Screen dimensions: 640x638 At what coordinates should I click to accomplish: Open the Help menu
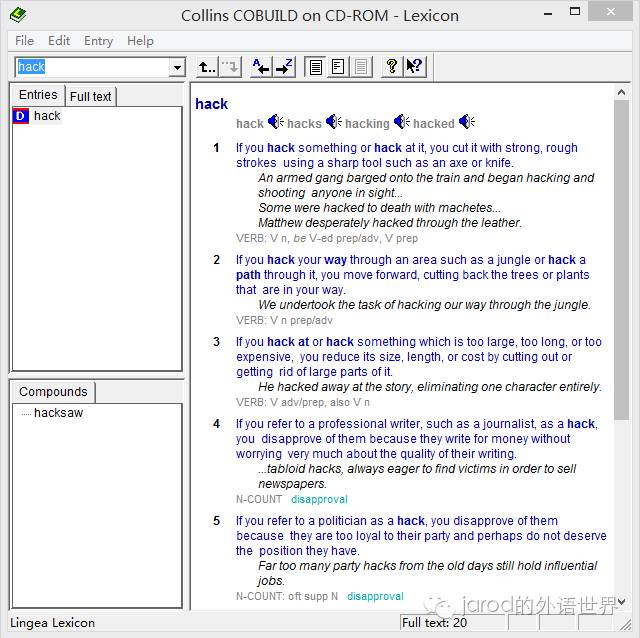pos(140,41)
